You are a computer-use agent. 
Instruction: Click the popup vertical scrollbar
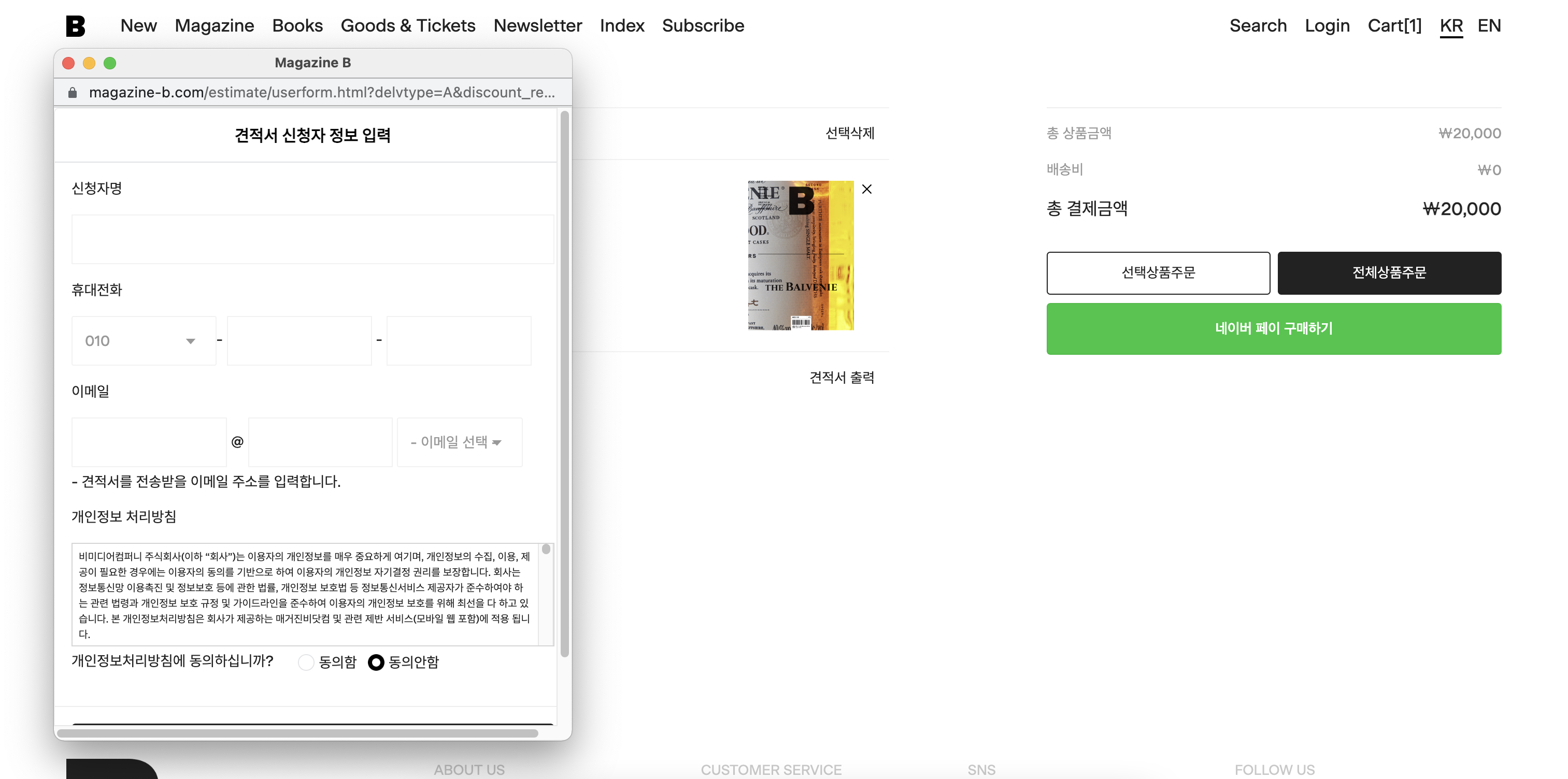click(564, 383)
